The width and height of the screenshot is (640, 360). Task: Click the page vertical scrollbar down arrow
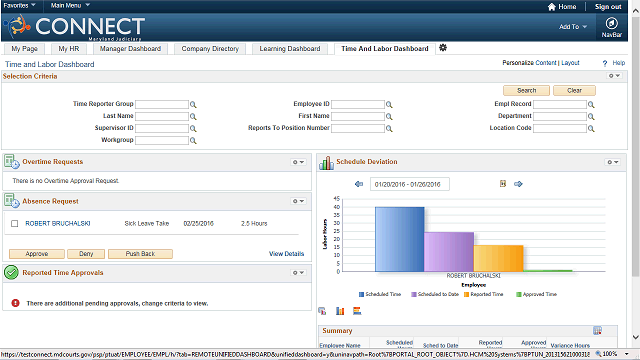tap(636, 337)
